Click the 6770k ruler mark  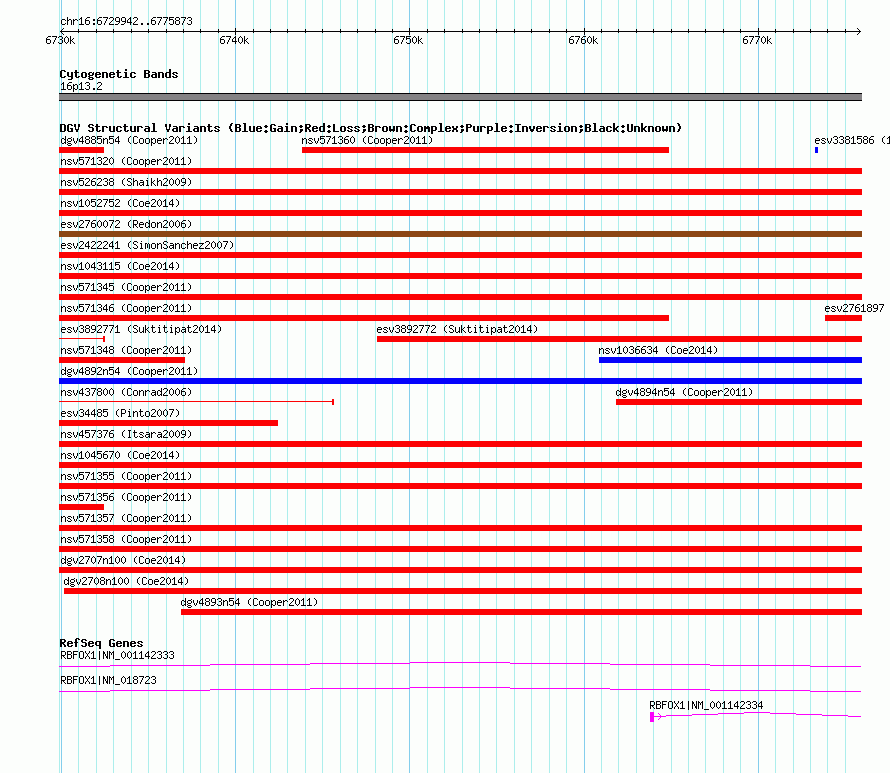point(757,40)
